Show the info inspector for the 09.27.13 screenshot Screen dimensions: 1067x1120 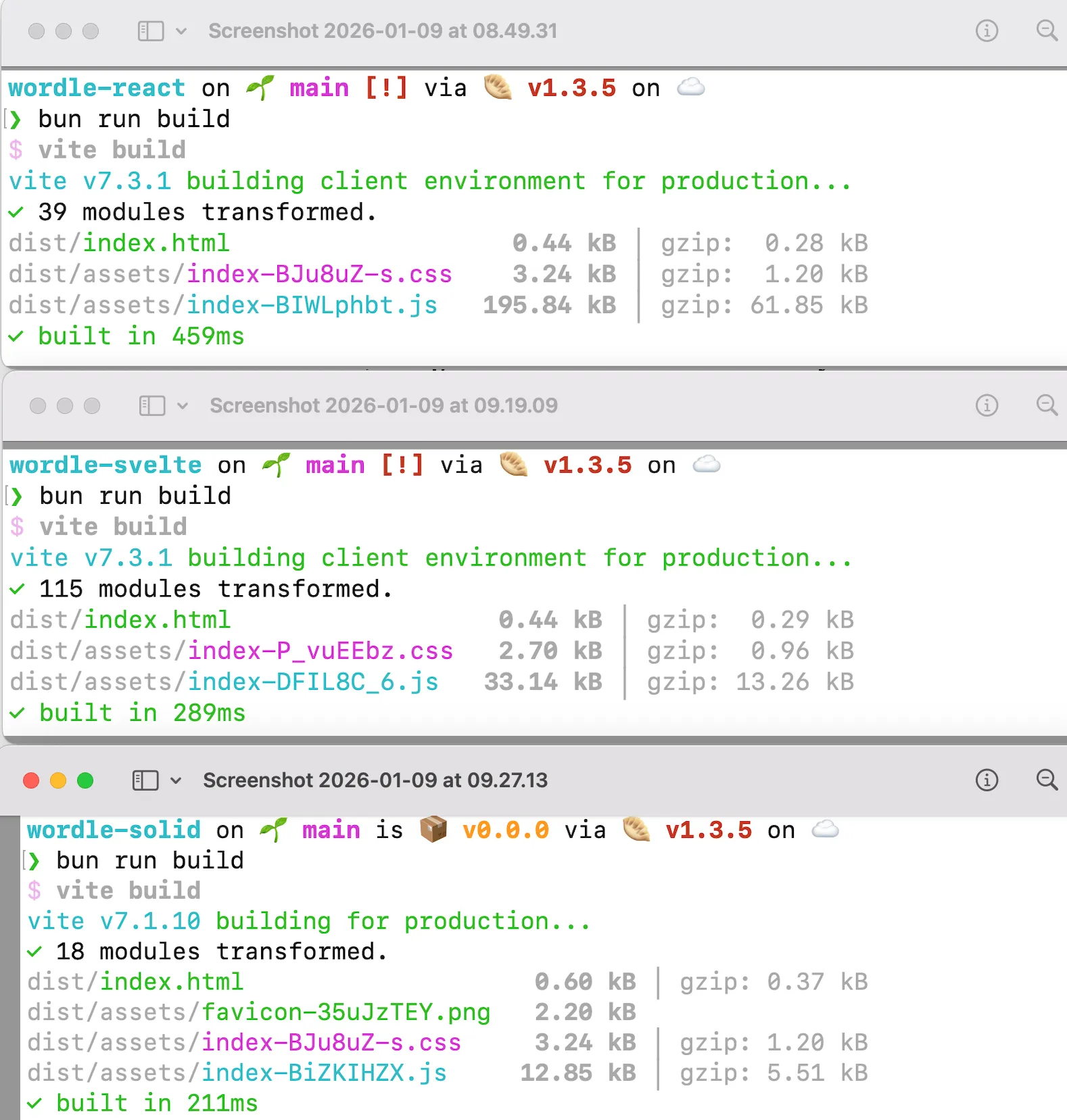(987, 780)
